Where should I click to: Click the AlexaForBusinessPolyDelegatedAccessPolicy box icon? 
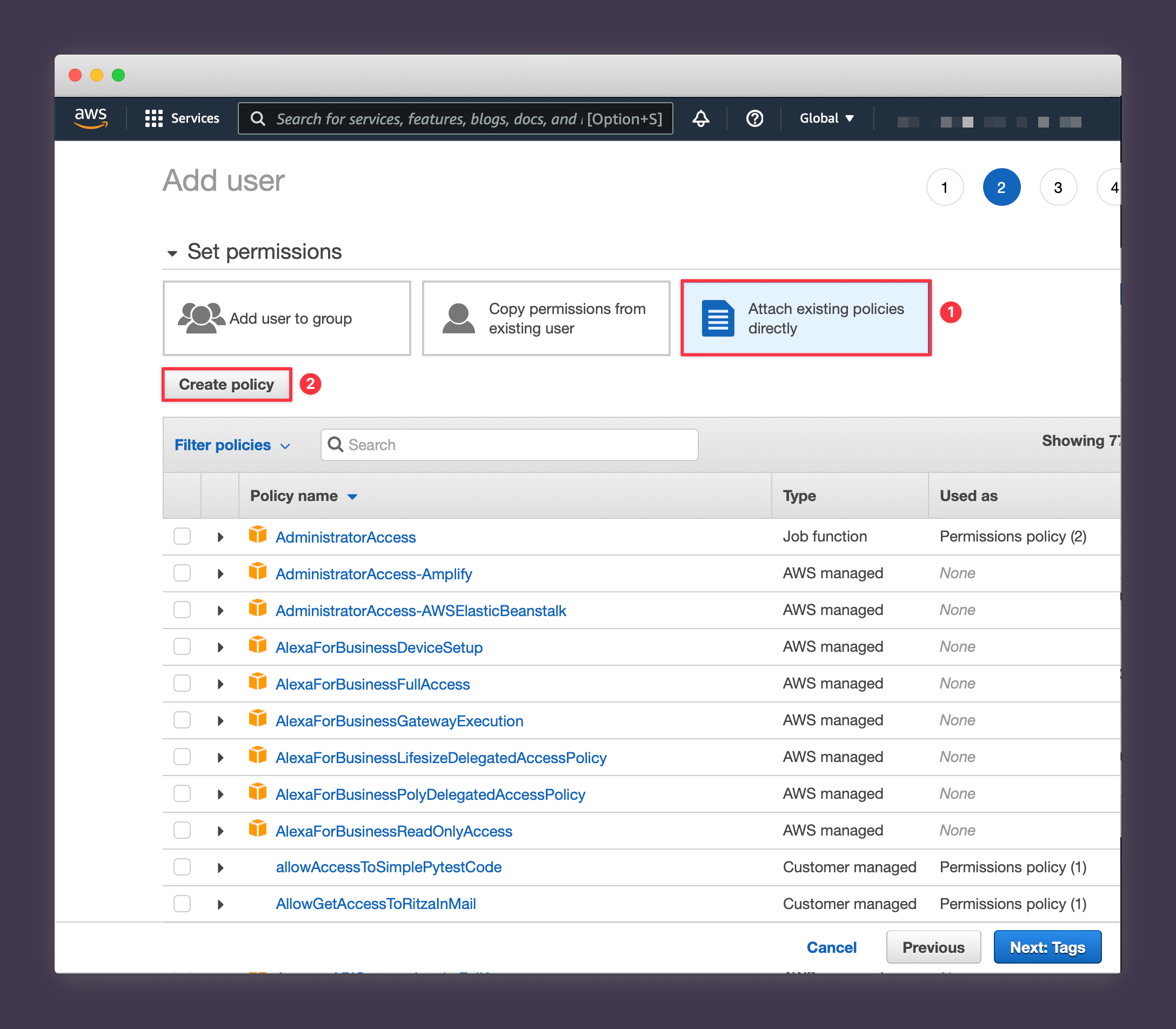[258, 792]
